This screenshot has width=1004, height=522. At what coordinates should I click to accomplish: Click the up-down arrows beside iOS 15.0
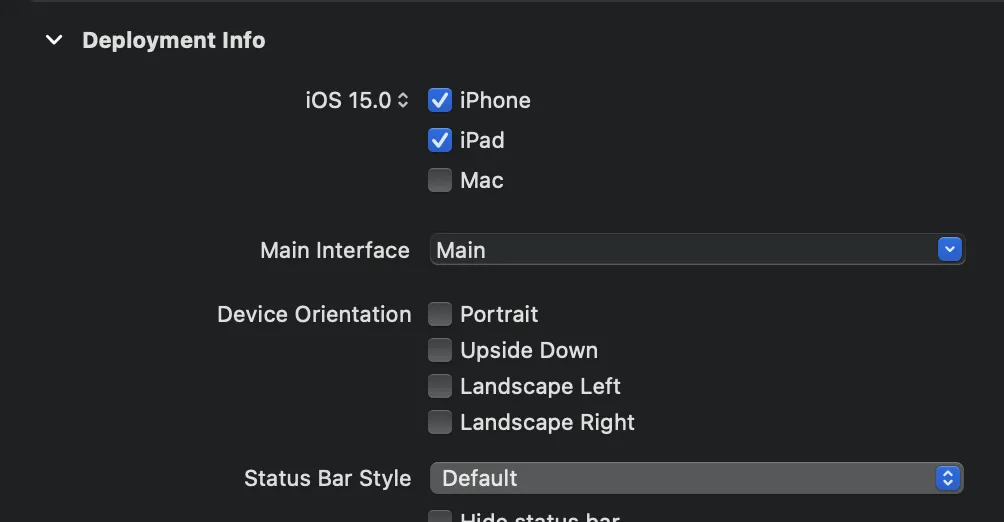(x=403, y=100)
